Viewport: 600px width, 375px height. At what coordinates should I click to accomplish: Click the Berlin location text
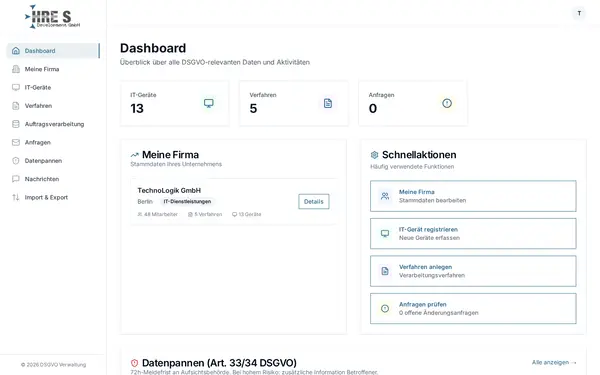(145, 201)
